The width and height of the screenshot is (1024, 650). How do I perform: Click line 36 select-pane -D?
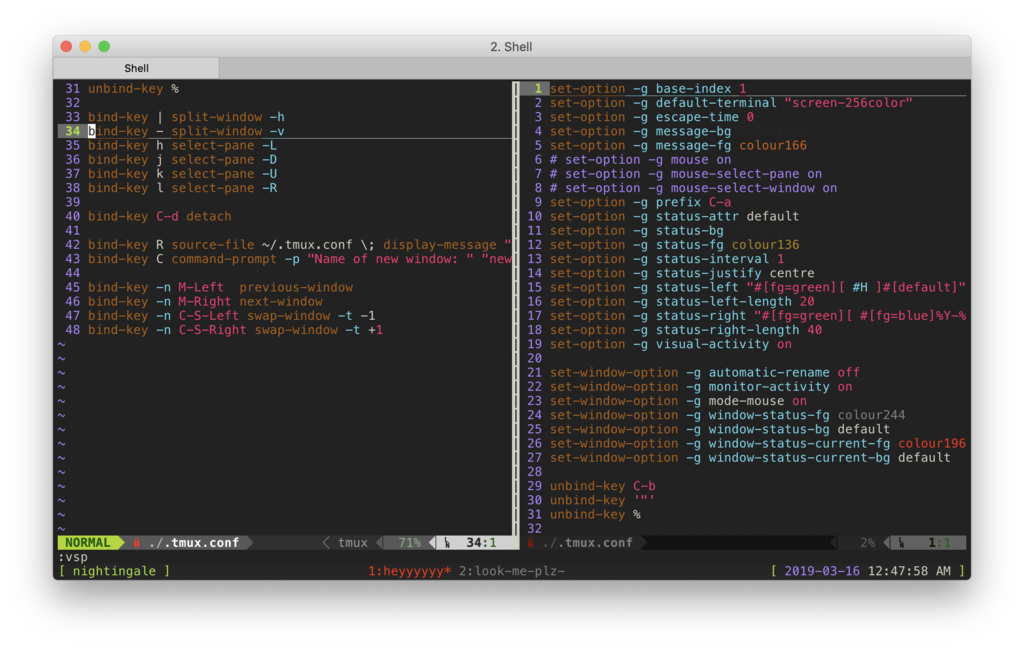point(182,160)
